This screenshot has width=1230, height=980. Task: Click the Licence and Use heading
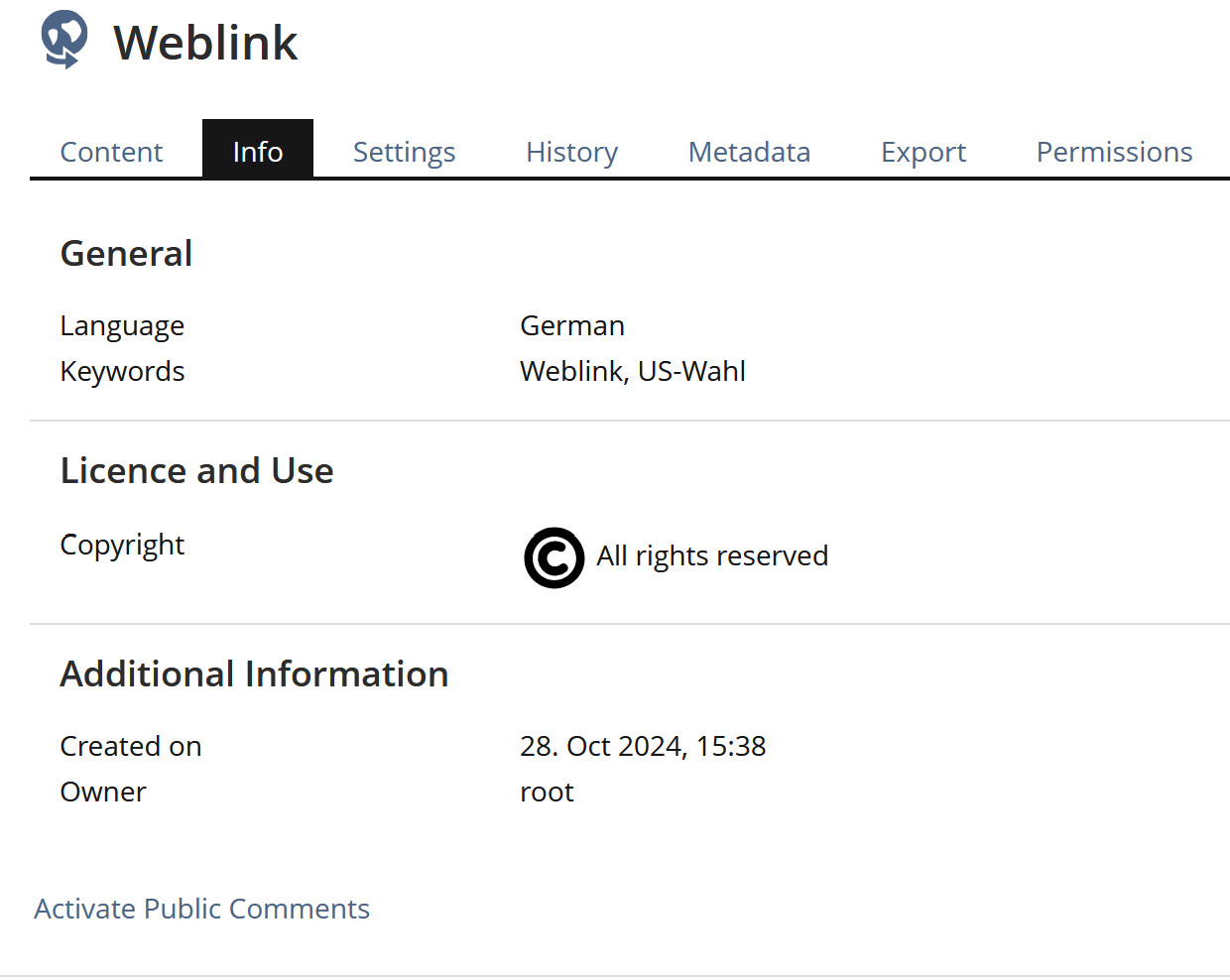tap(196, 471)
